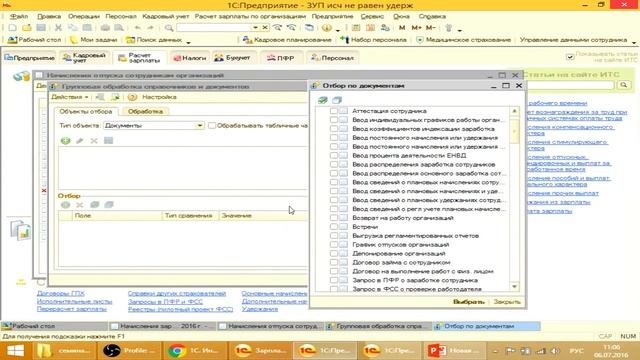
Task: Open the Договоры ГПХ link
Action: pyautogui.click(x=61, y=293)
